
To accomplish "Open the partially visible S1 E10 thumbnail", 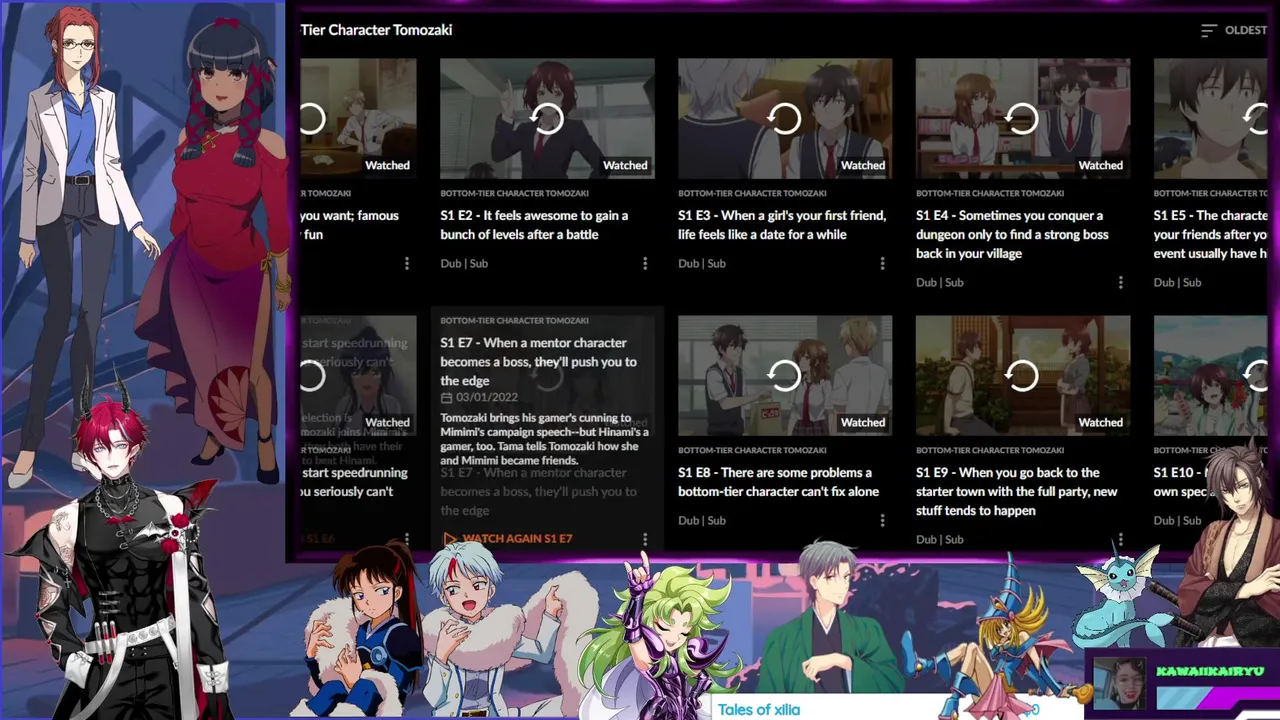I will pos(1210,375).
